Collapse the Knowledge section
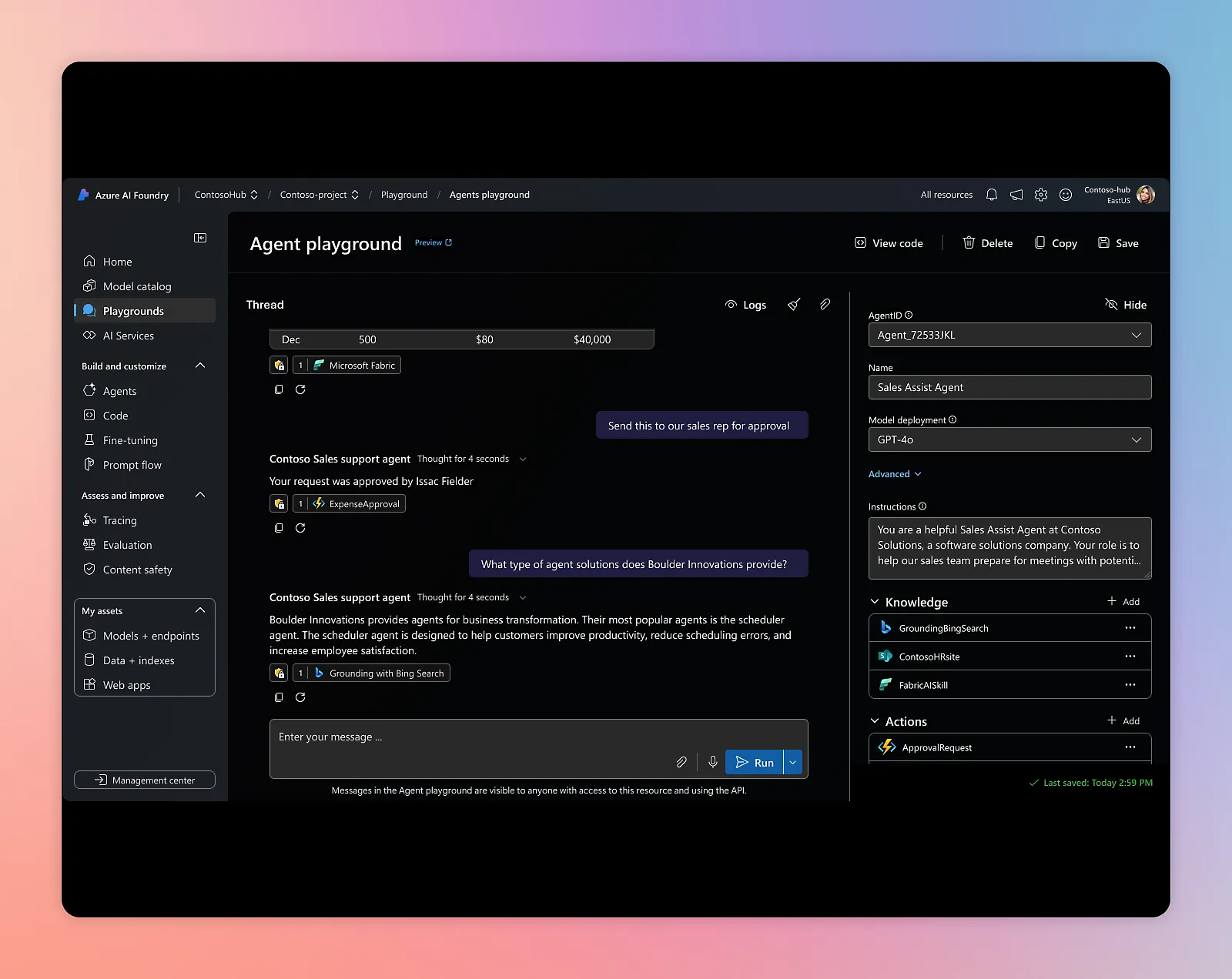 [x=875, y=602]
